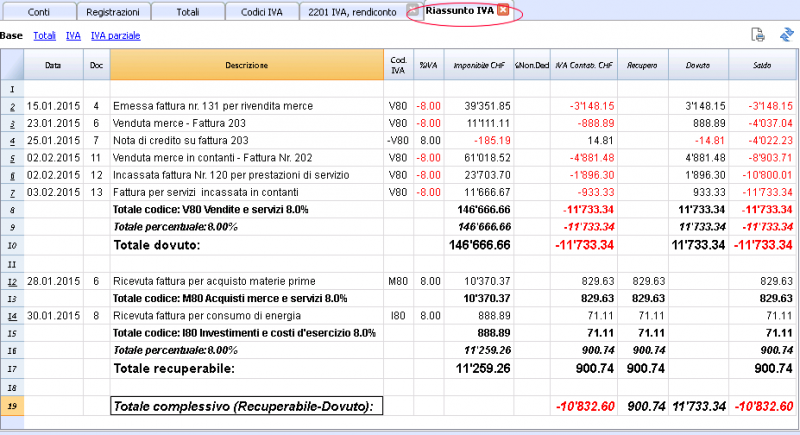Open the Registrazioni tab

tap(113, 12)
